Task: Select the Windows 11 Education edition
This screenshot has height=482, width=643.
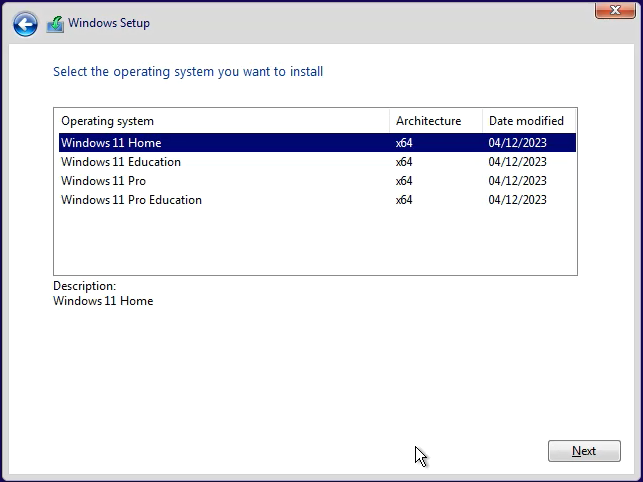Action: tap(121, 162)
